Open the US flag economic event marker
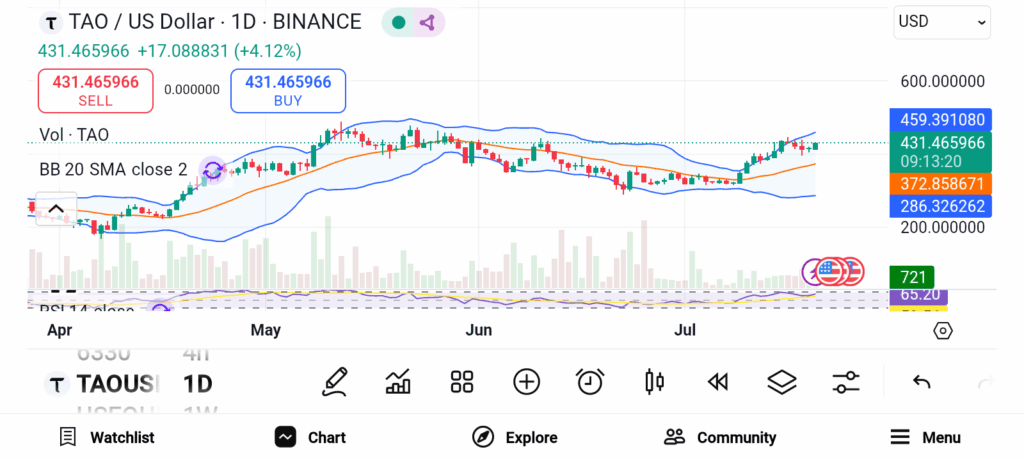The height and width of the screenshot is (461, 1024). coord(829,271)
